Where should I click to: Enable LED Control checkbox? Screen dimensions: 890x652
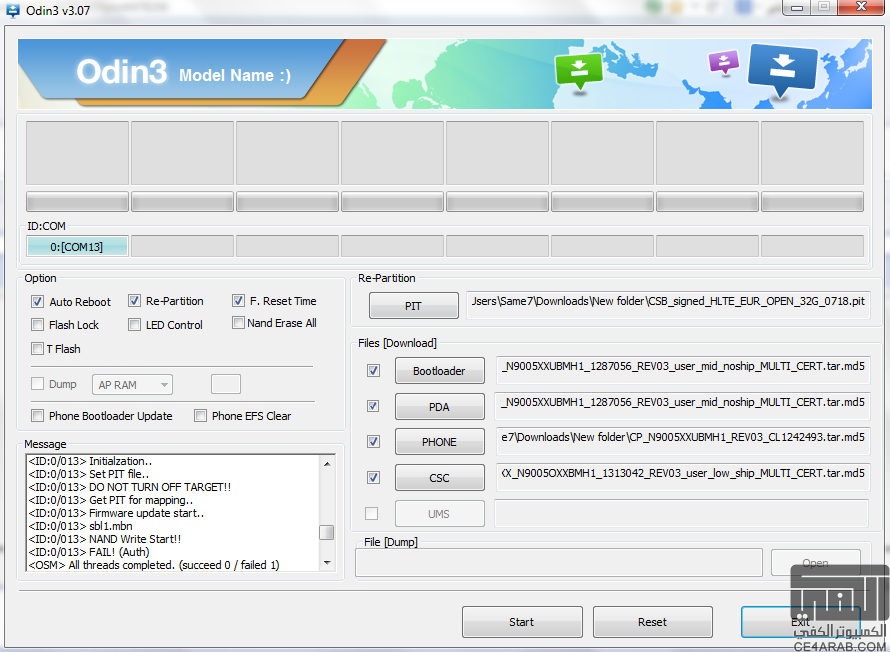coord(134,325)
